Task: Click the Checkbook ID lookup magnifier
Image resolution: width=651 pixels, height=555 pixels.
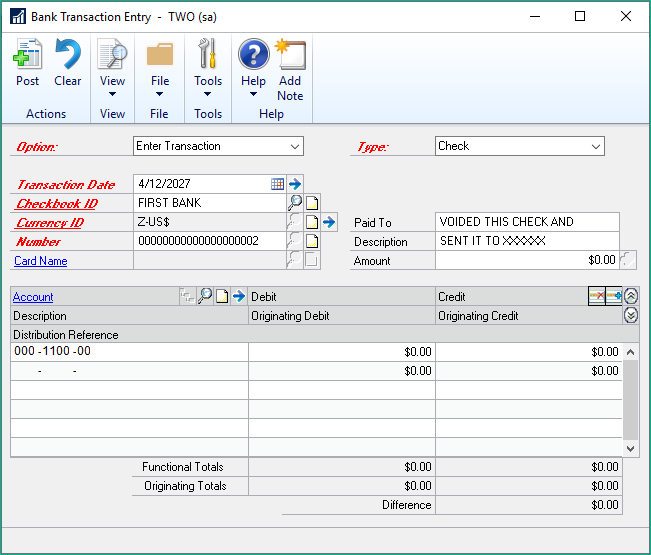Action: [x=295, y=203]
